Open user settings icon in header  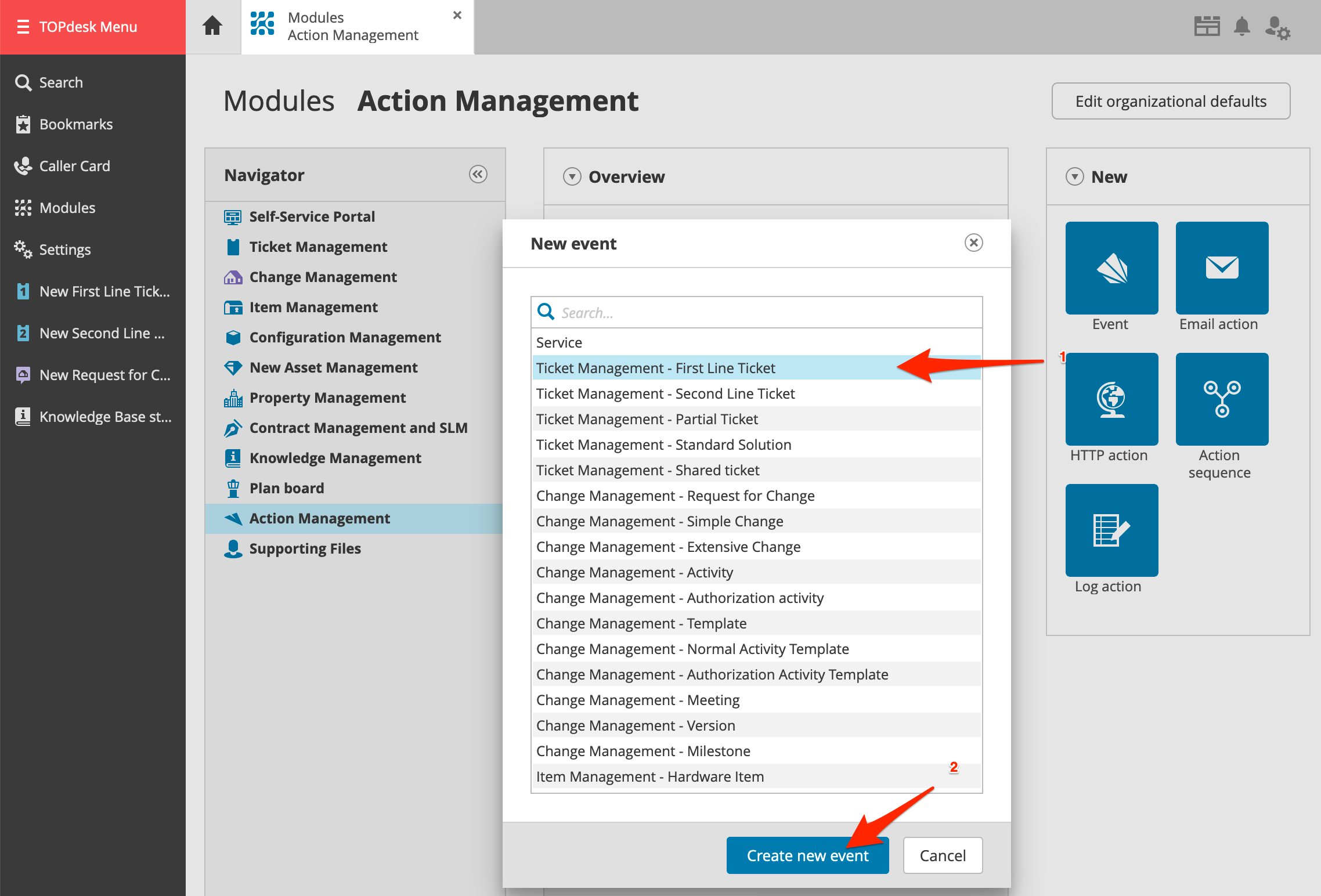(x=1277, y=27)
